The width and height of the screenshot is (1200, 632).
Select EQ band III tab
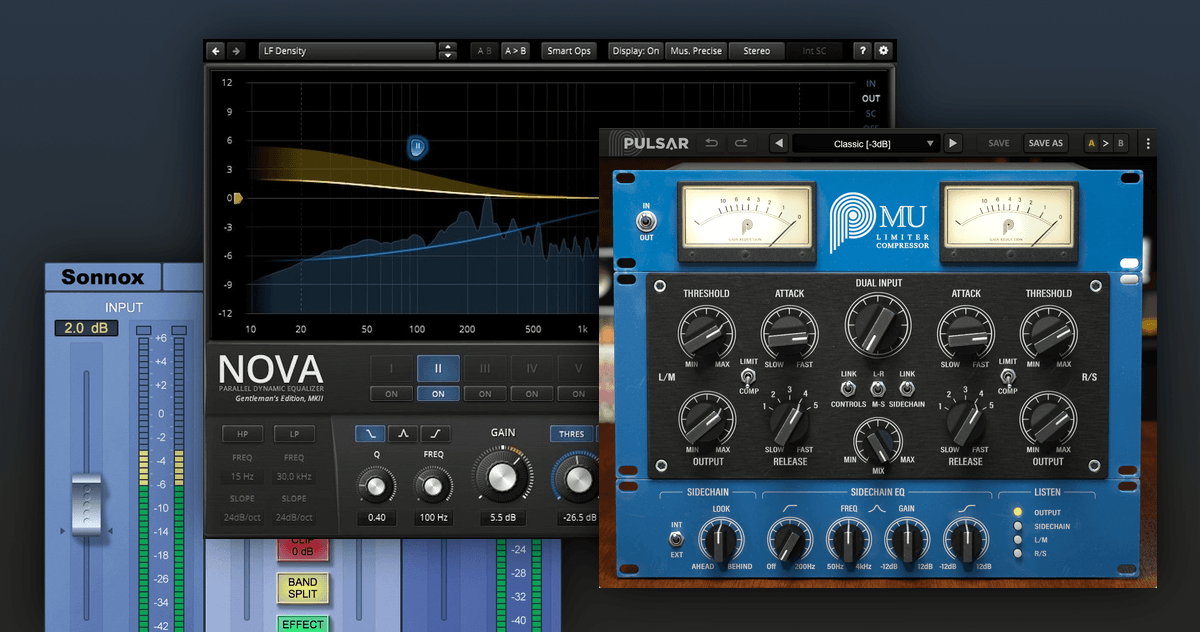click(485, 368)
